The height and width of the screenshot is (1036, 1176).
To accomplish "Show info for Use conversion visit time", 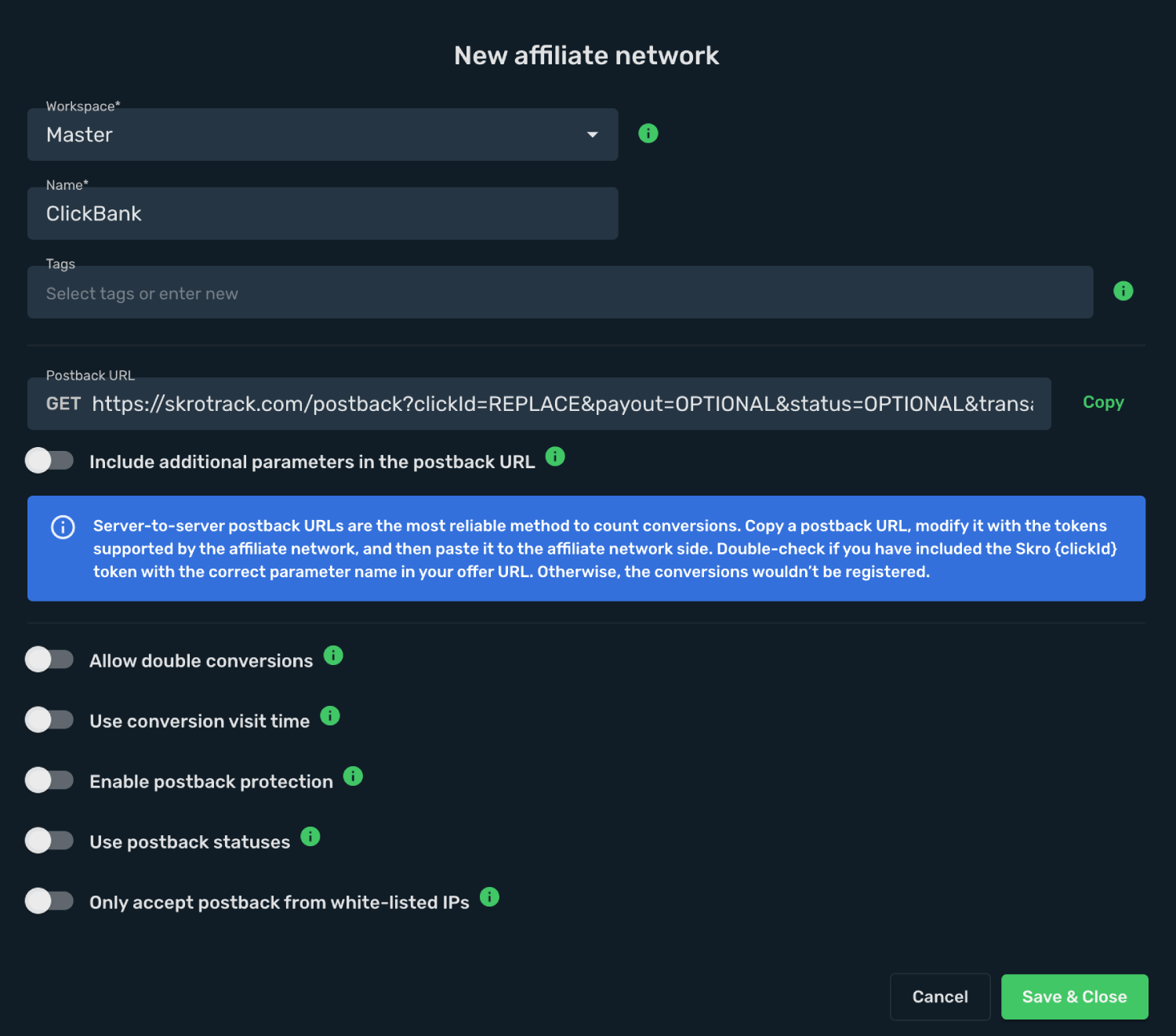I will (x=330, y=715).
